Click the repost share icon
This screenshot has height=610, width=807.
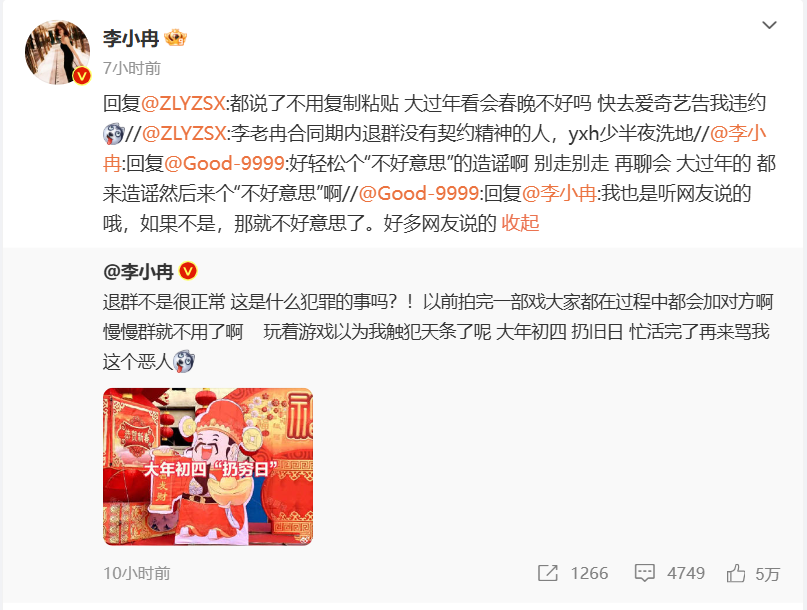click(x=548, y=573)
